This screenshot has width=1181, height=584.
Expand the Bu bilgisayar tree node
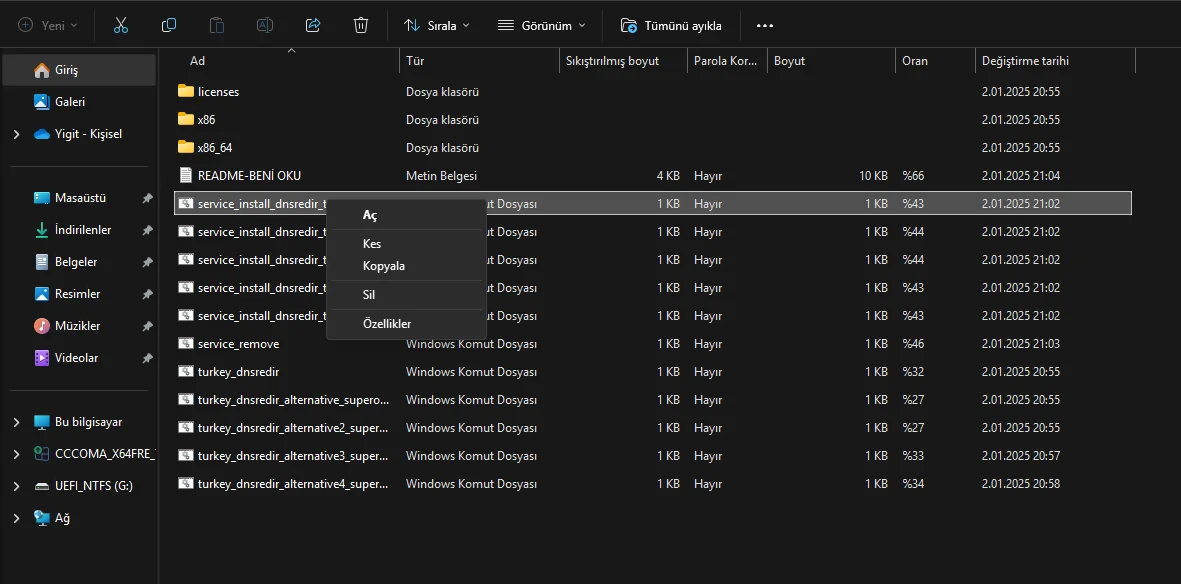(x=17, y=422)
